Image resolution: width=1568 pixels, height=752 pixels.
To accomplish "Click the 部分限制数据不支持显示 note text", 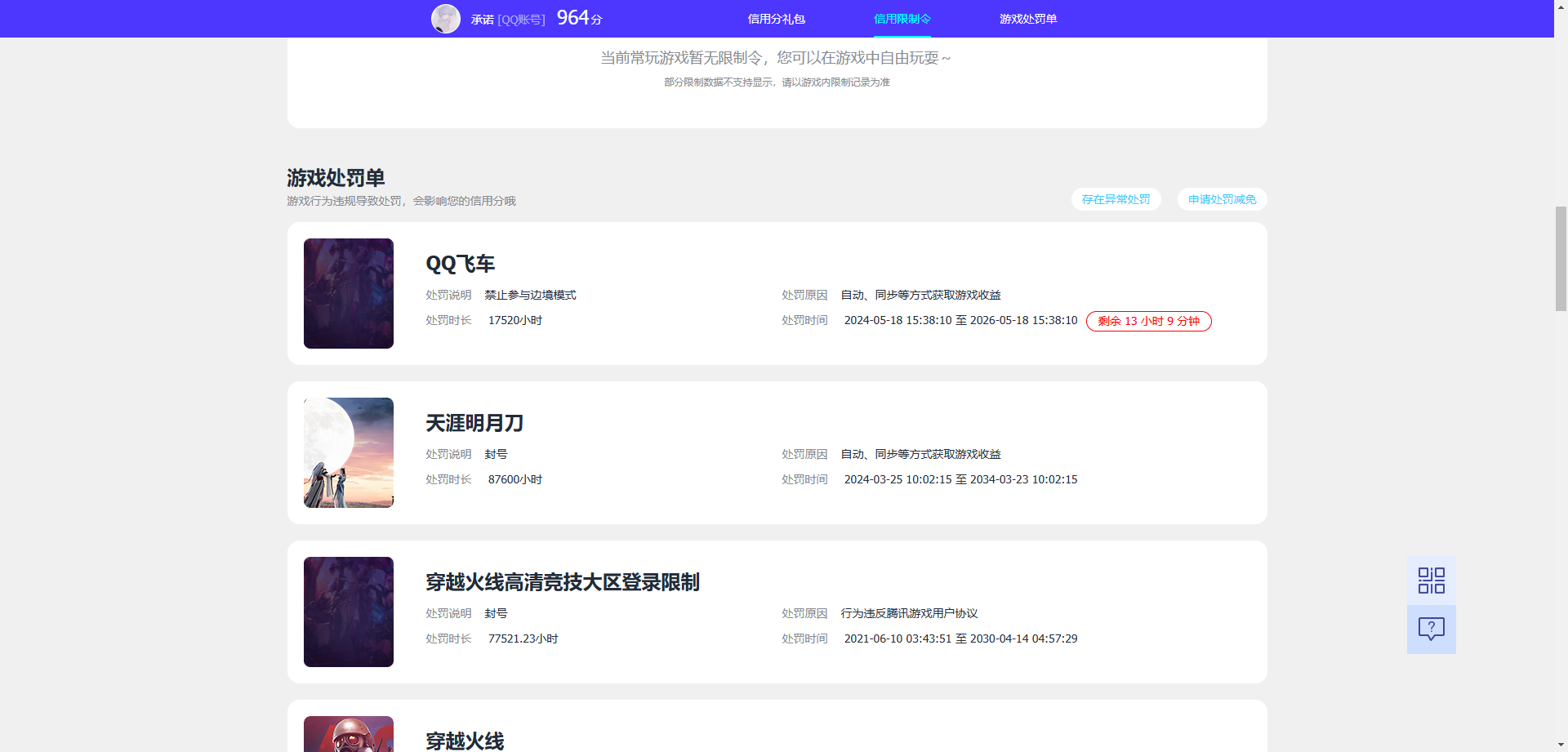I will click(x=777, y=82).
